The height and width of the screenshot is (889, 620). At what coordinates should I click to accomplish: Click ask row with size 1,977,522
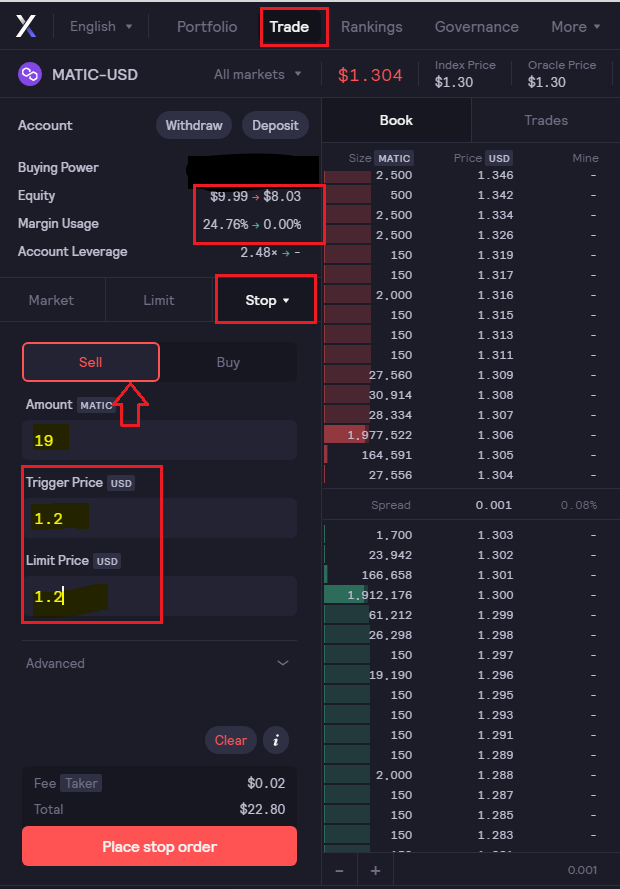(x=471, y=435)
